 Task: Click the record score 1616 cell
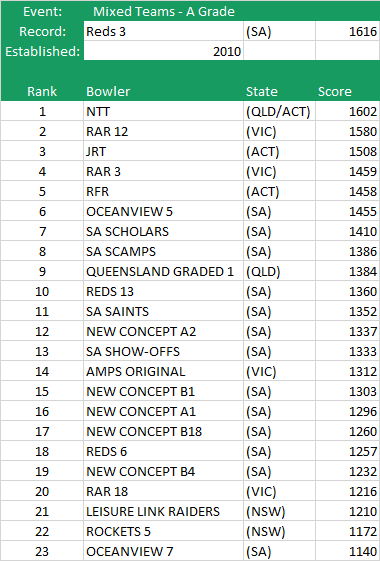coord(347,31)
